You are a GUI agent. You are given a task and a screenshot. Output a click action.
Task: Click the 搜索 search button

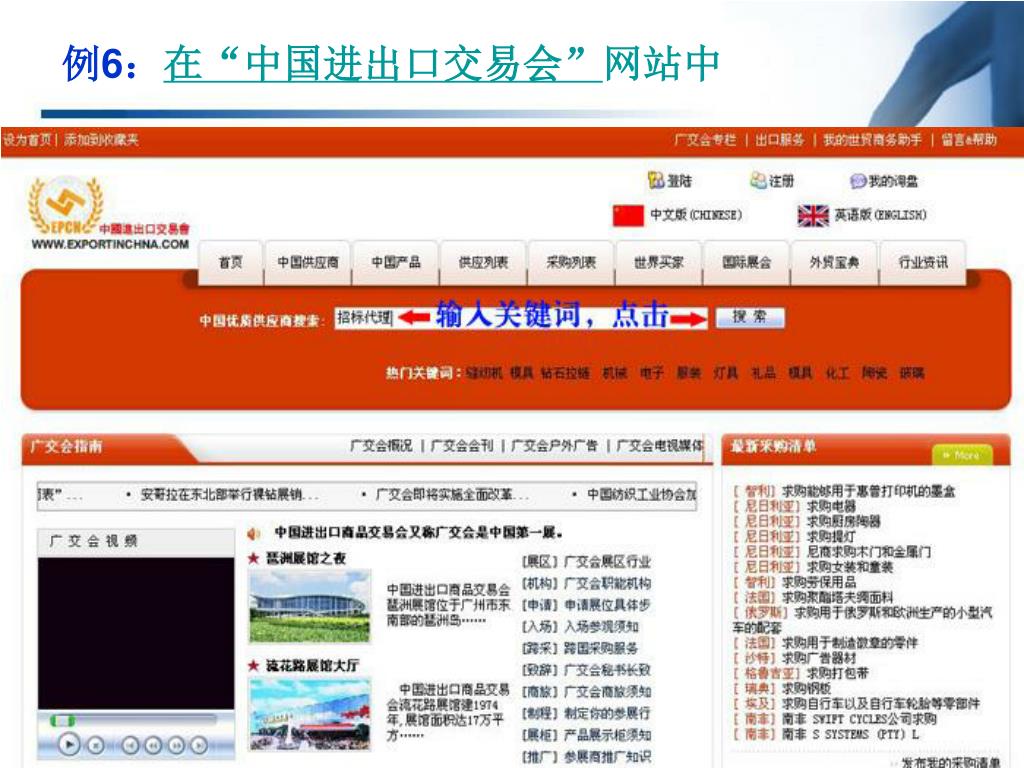[x=750, y=317]
